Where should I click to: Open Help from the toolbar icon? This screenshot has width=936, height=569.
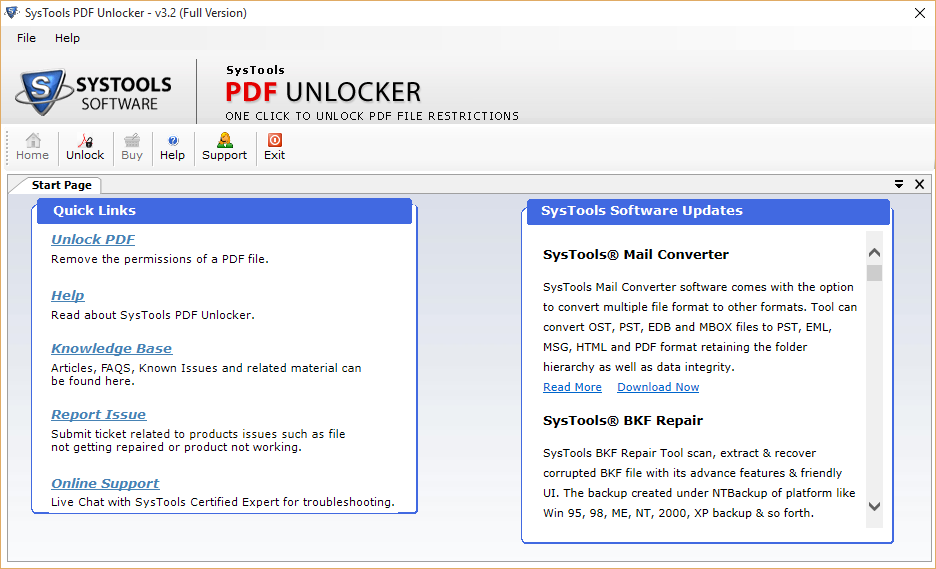[x=172, y=147]
